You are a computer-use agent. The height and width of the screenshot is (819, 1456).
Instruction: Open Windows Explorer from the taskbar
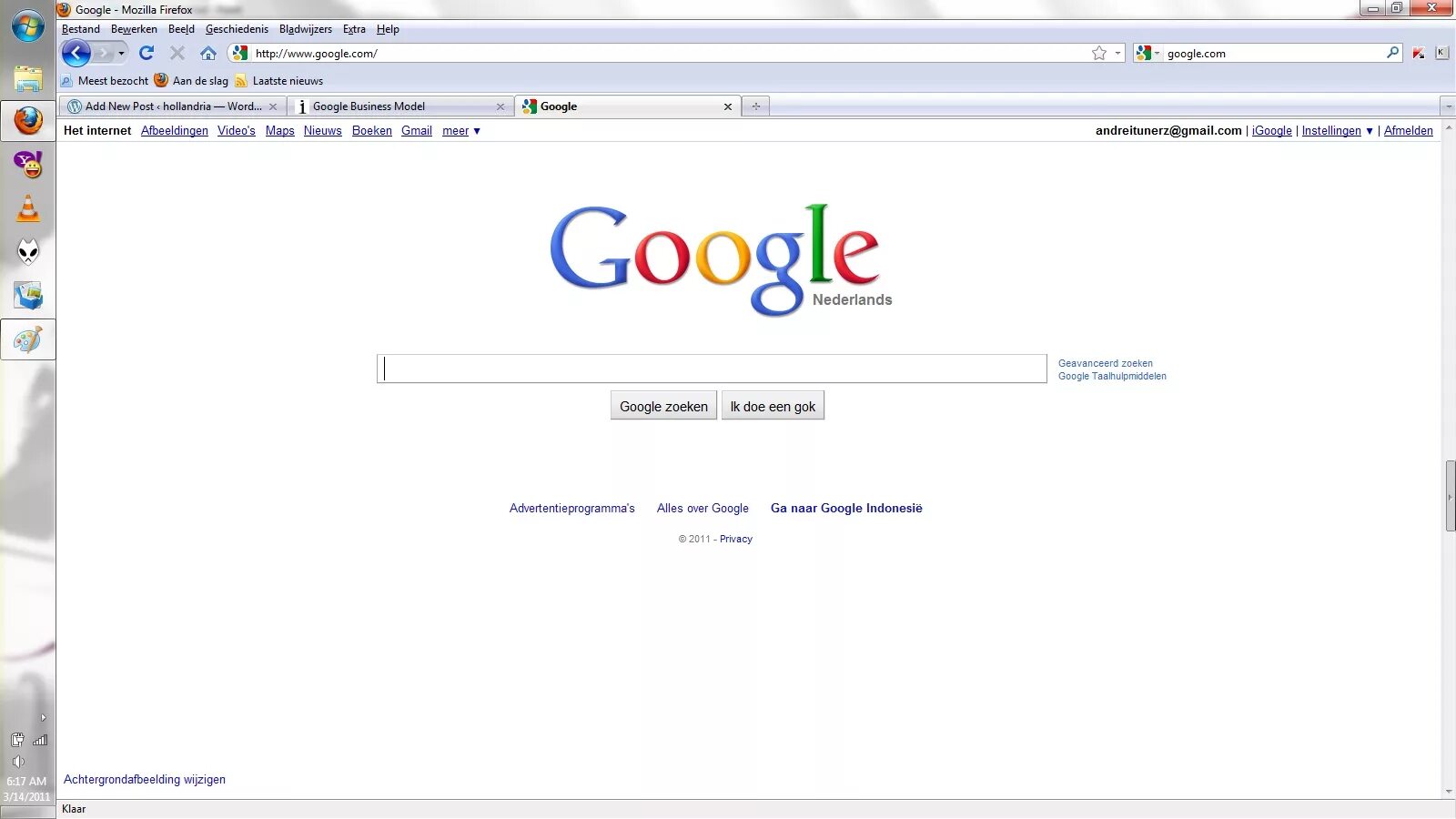(x=28, y=79)
